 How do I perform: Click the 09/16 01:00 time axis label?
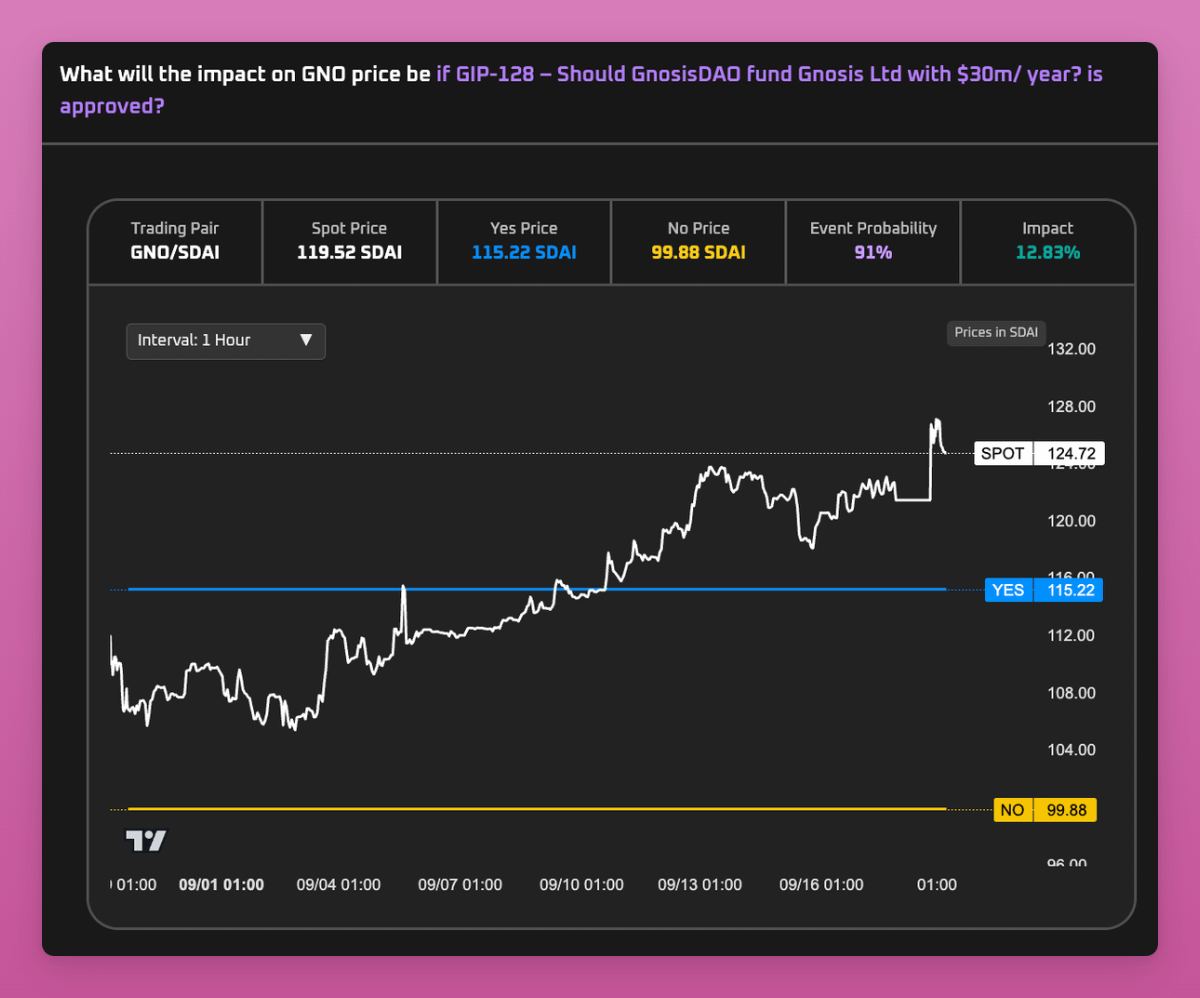[821, 885]
